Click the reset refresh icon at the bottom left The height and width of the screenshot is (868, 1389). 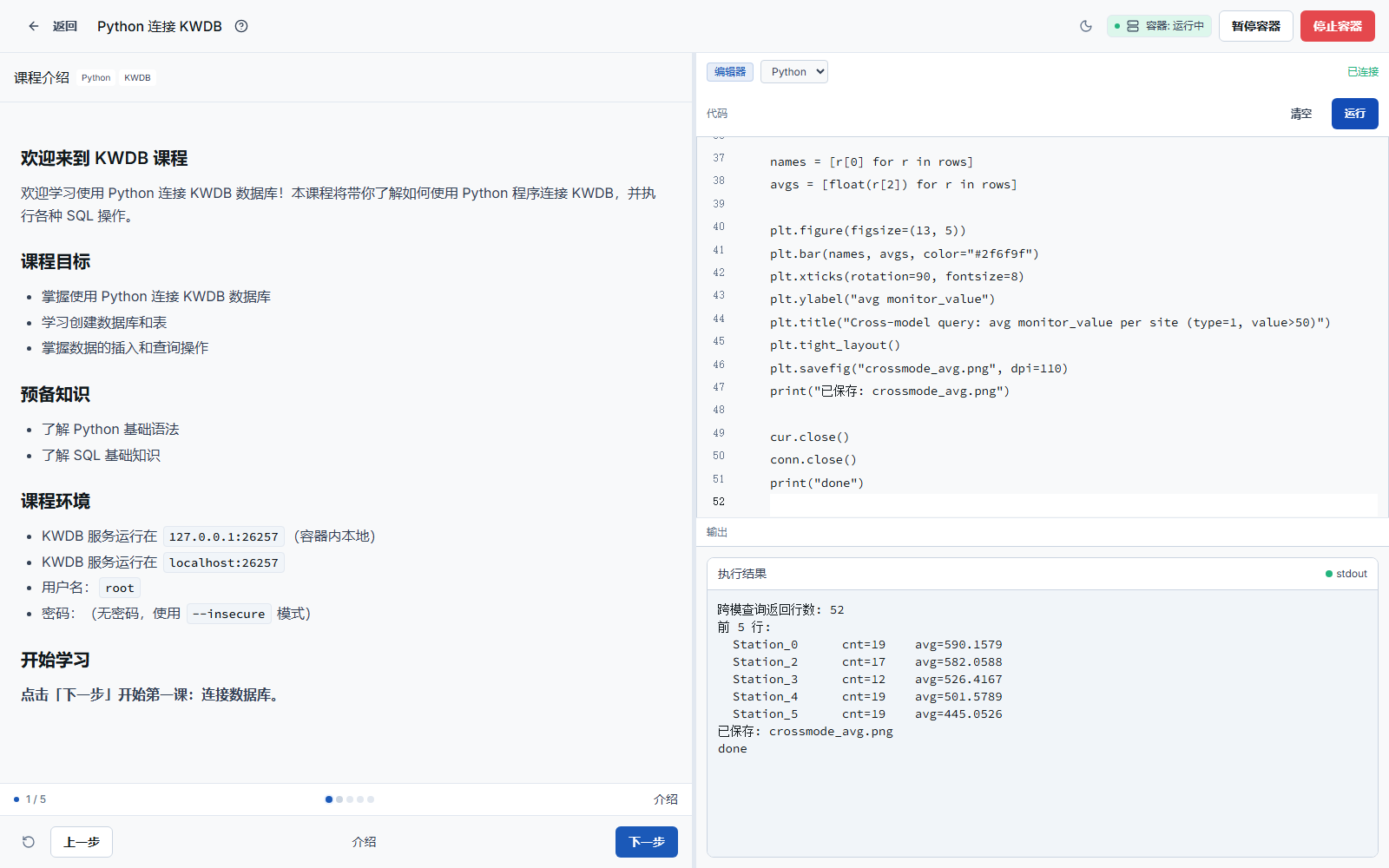(29, 842)
